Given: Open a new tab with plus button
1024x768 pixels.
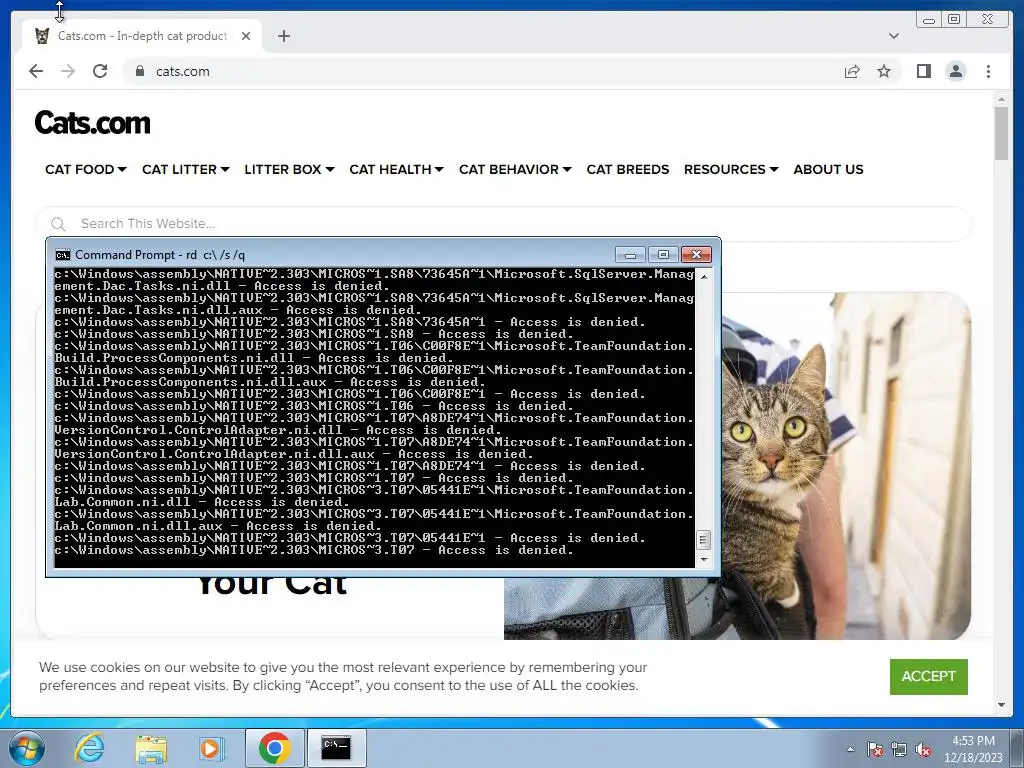Looking at the screenshot, I should tap(283, 36).
